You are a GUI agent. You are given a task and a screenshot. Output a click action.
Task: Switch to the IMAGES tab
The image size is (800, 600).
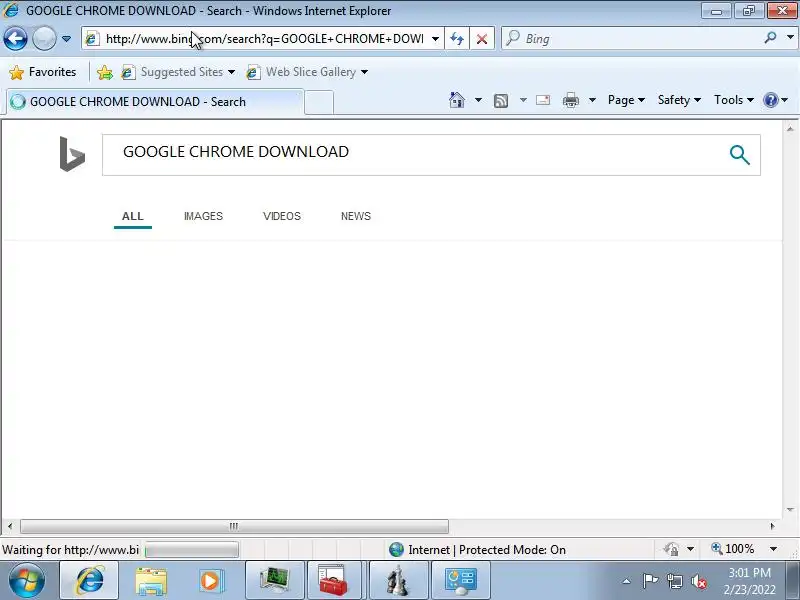point(203,216)
